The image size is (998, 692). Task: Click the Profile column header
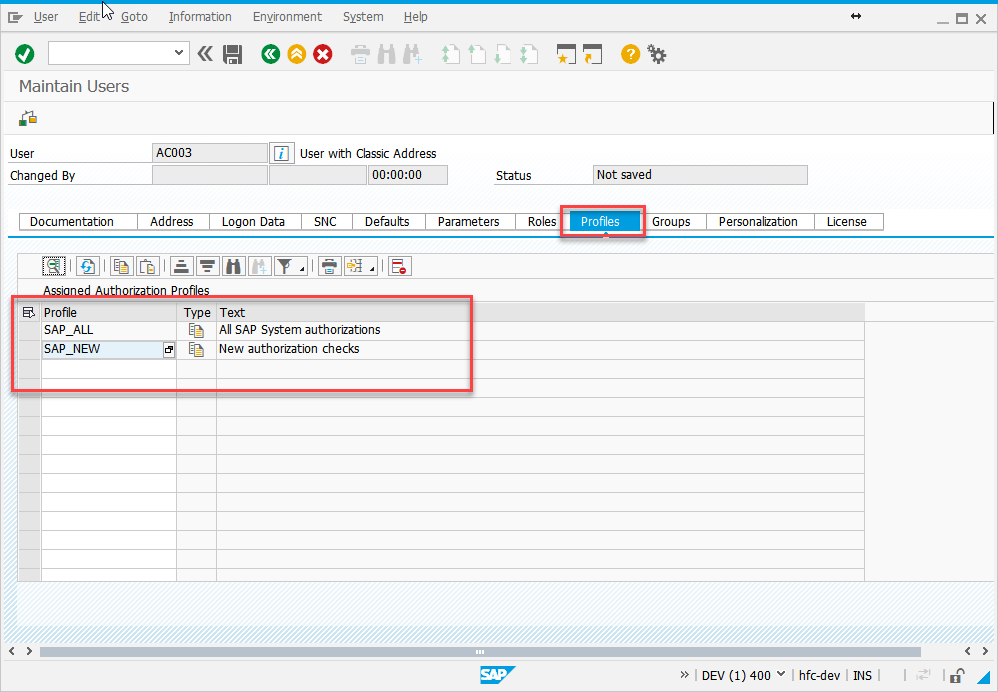pyautogui.click(x=109, y=313)
